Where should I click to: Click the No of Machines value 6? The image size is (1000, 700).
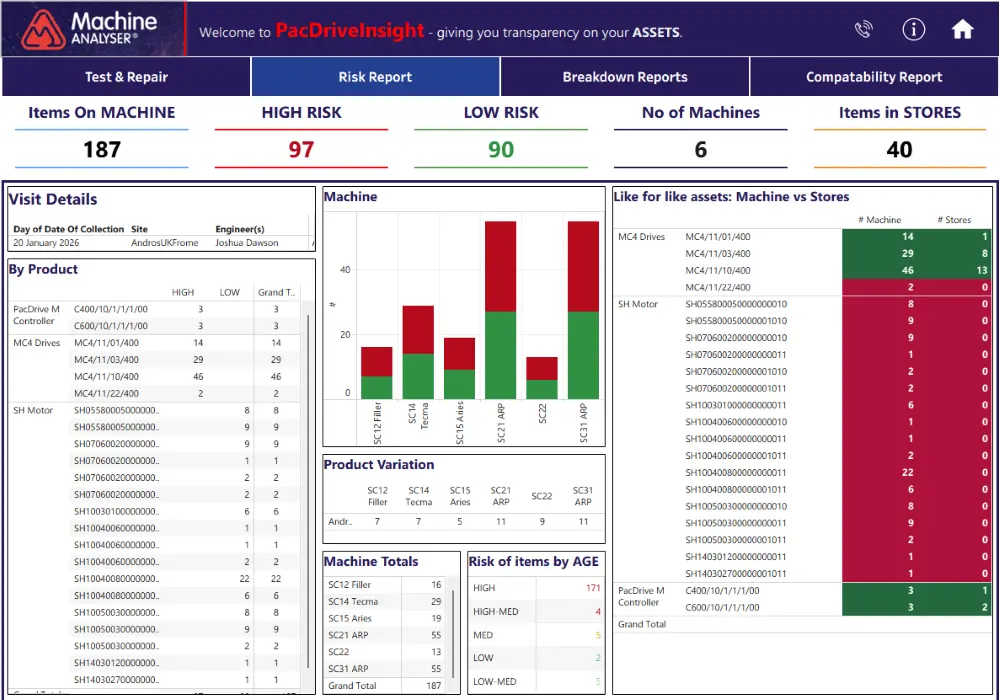[700, 150]
